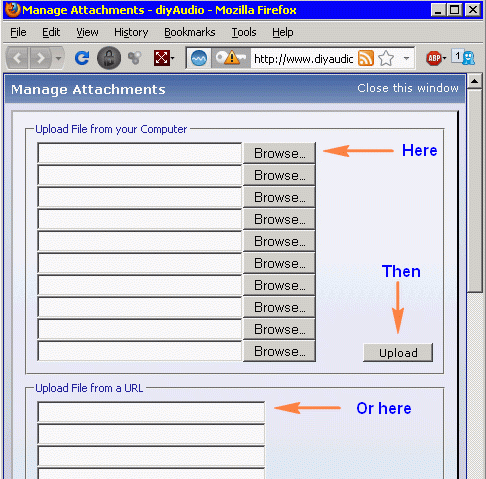Open the Bookmarks menu
Image resolution: width=486 pixels, height=479 pixels.
click(190, 32)
